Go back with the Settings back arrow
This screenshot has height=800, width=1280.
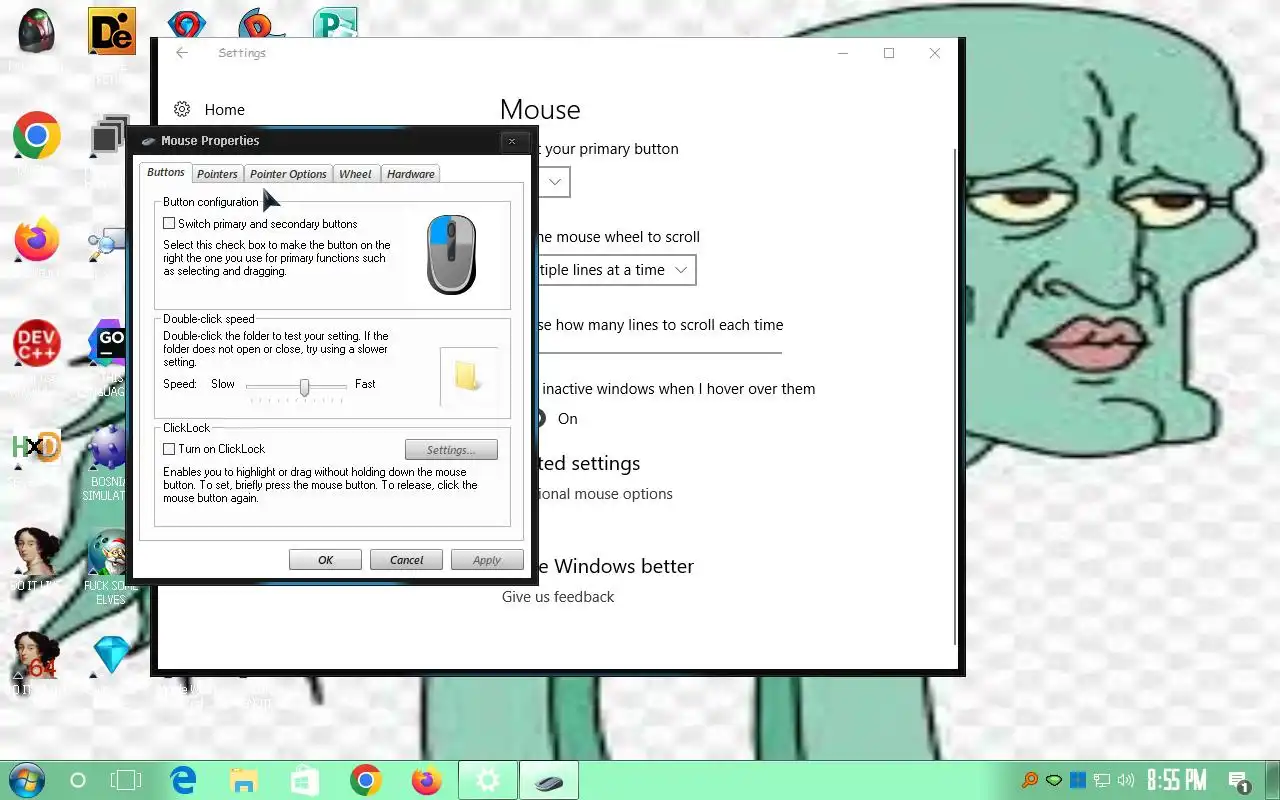pos(182,53)
